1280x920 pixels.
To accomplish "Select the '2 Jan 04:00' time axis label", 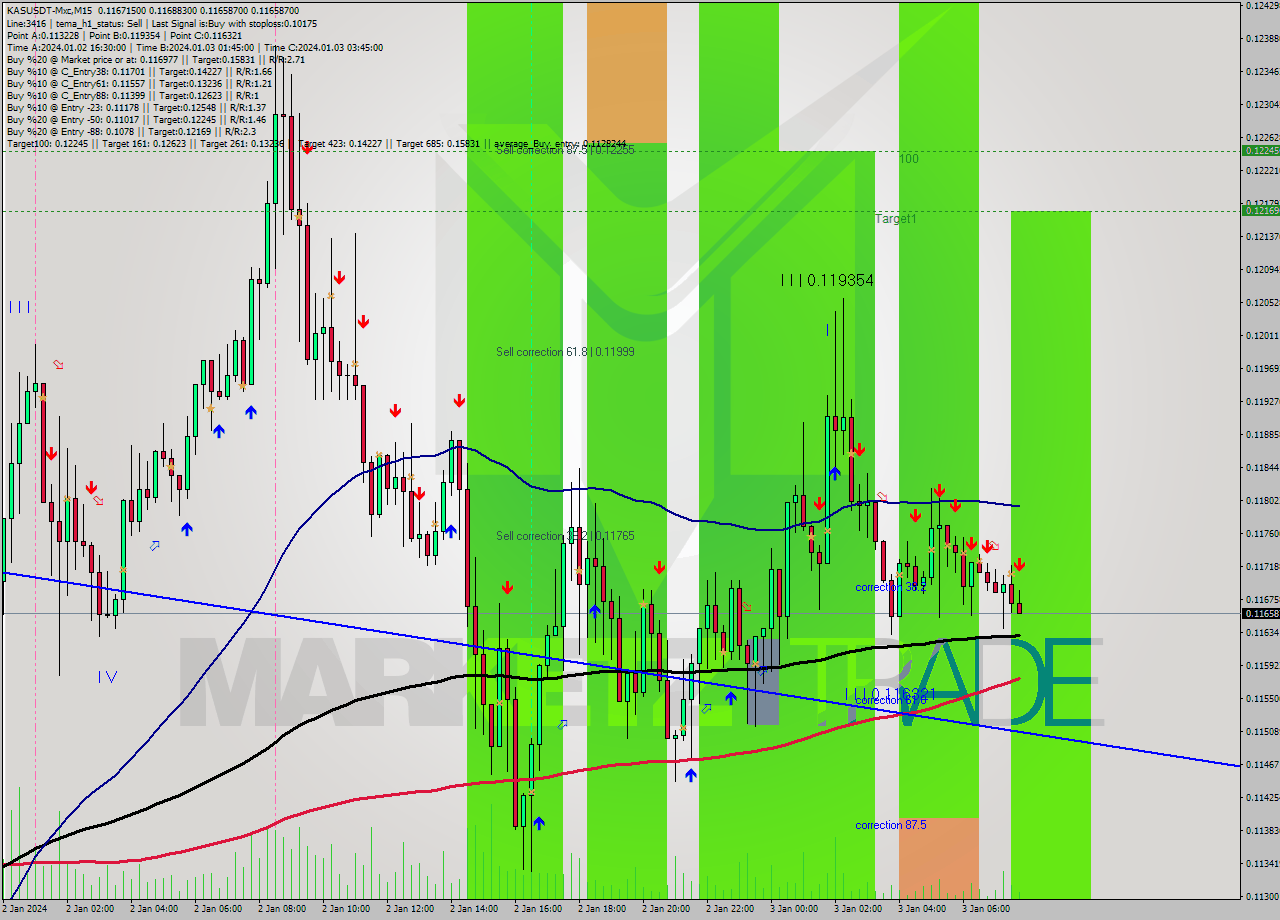I will pos(154,909).
